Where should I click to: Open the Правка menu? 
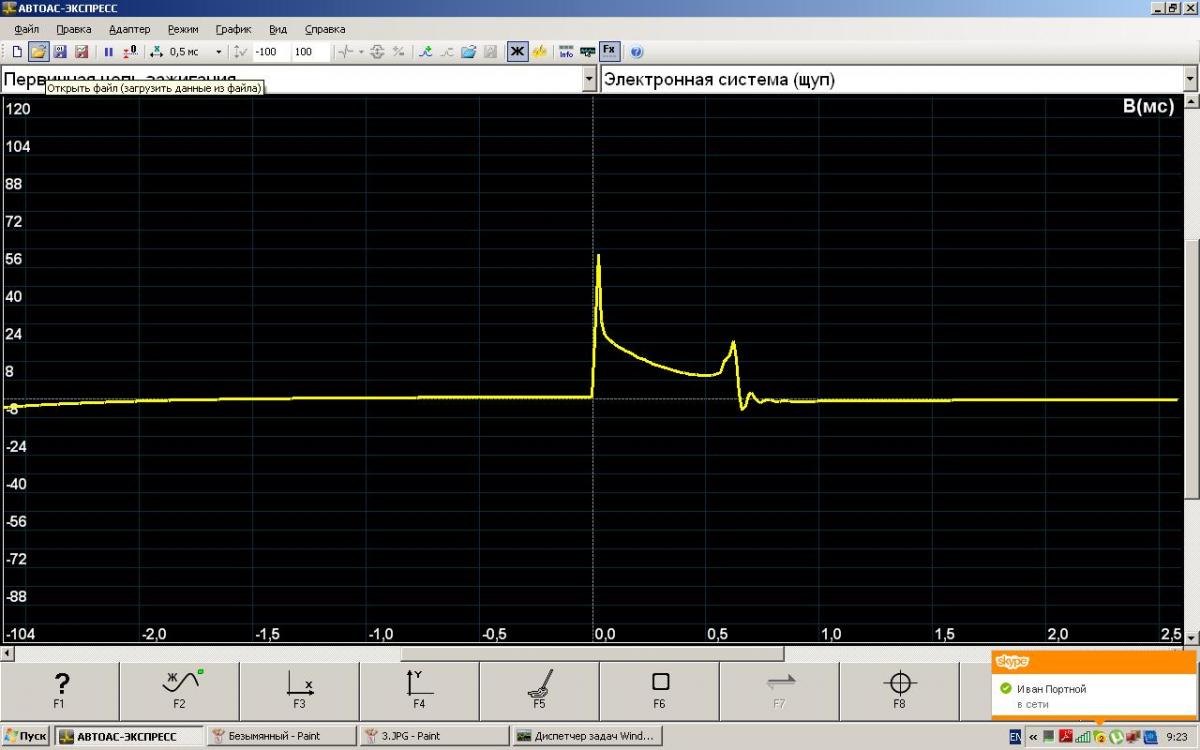click(x=74, y=29)
